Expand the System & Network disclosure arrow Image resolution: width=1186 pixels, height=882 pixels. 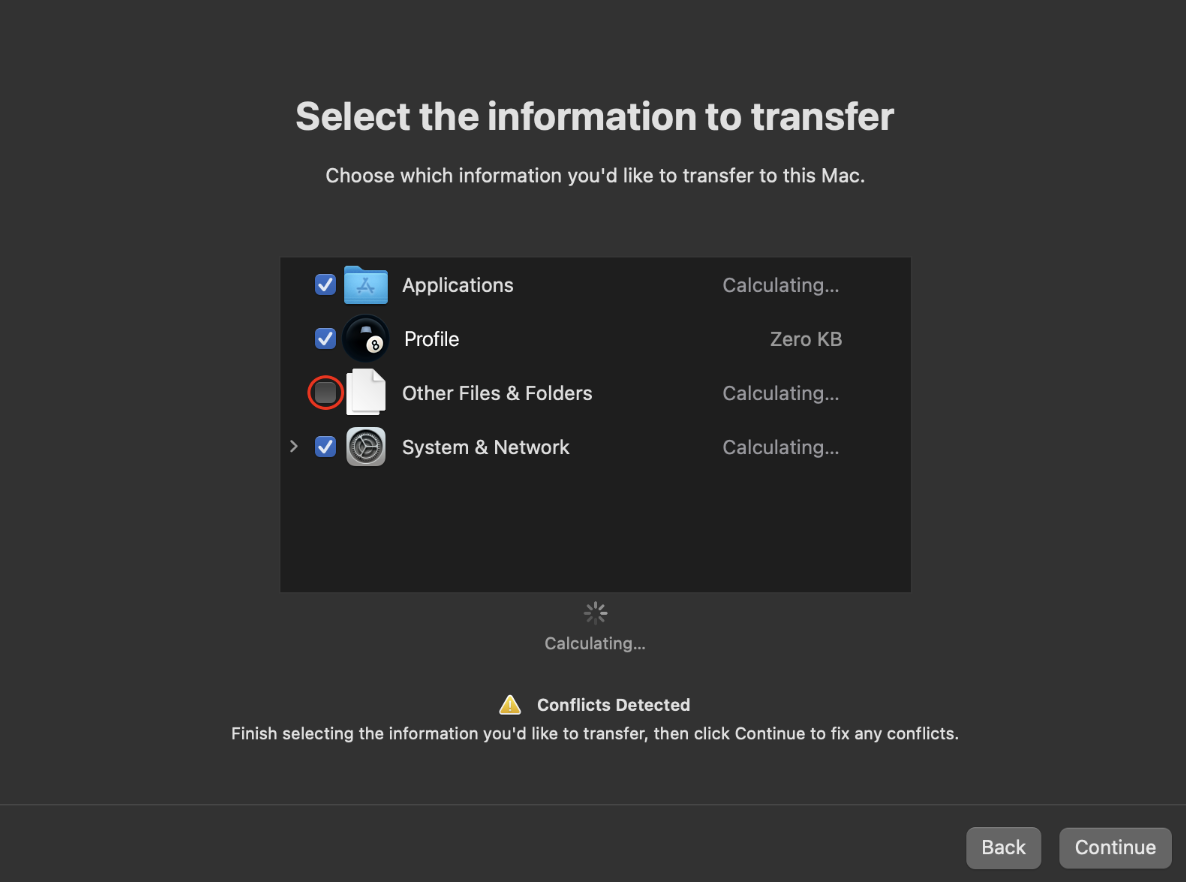[294, 447]
